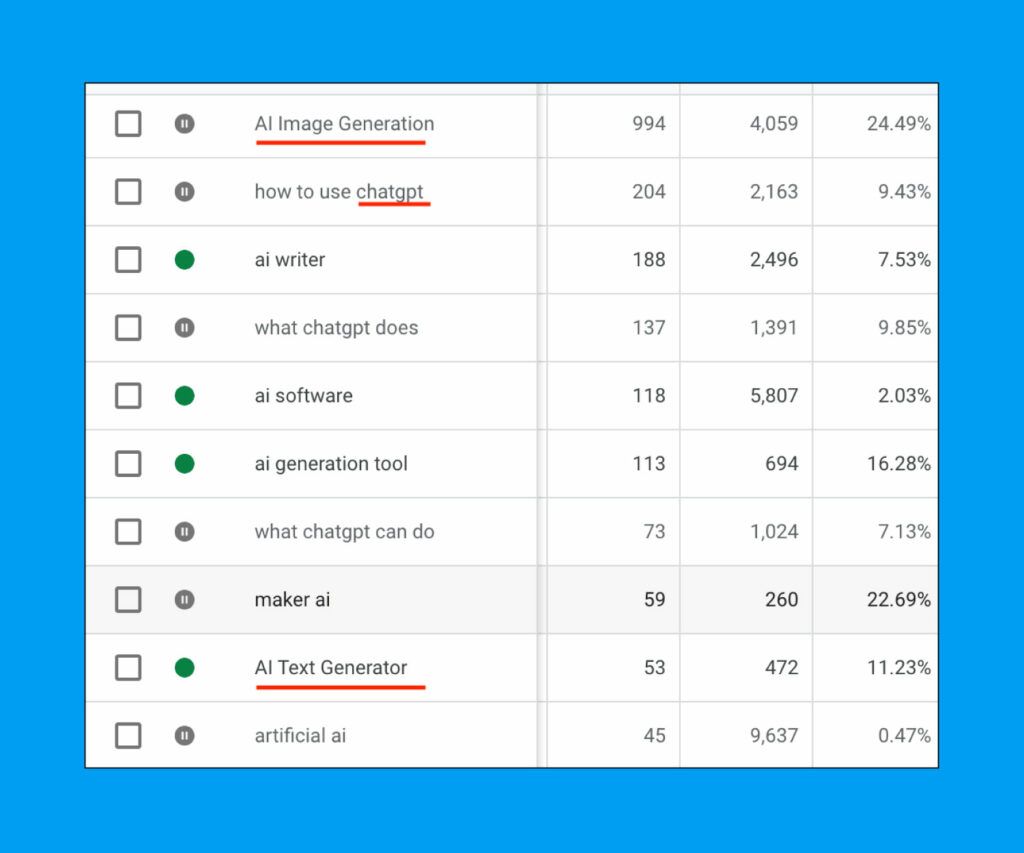Viewport: 1024px width, 853px height.
Task: Click the paused status icon for artificial ai
Action: coord(185,735)
